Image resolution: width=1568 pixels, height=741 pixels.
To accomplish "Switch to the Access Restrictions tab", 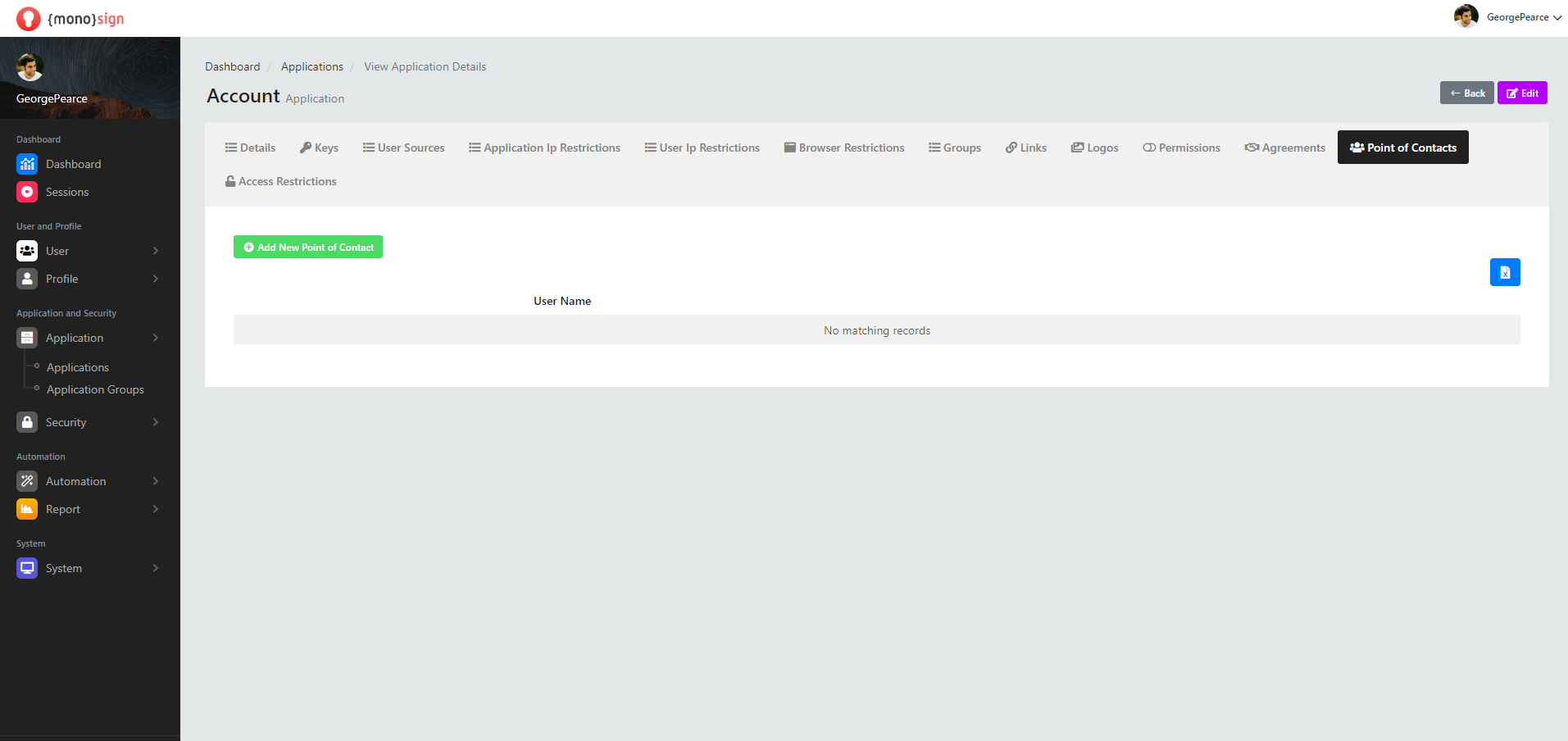I will coord(280,181).
